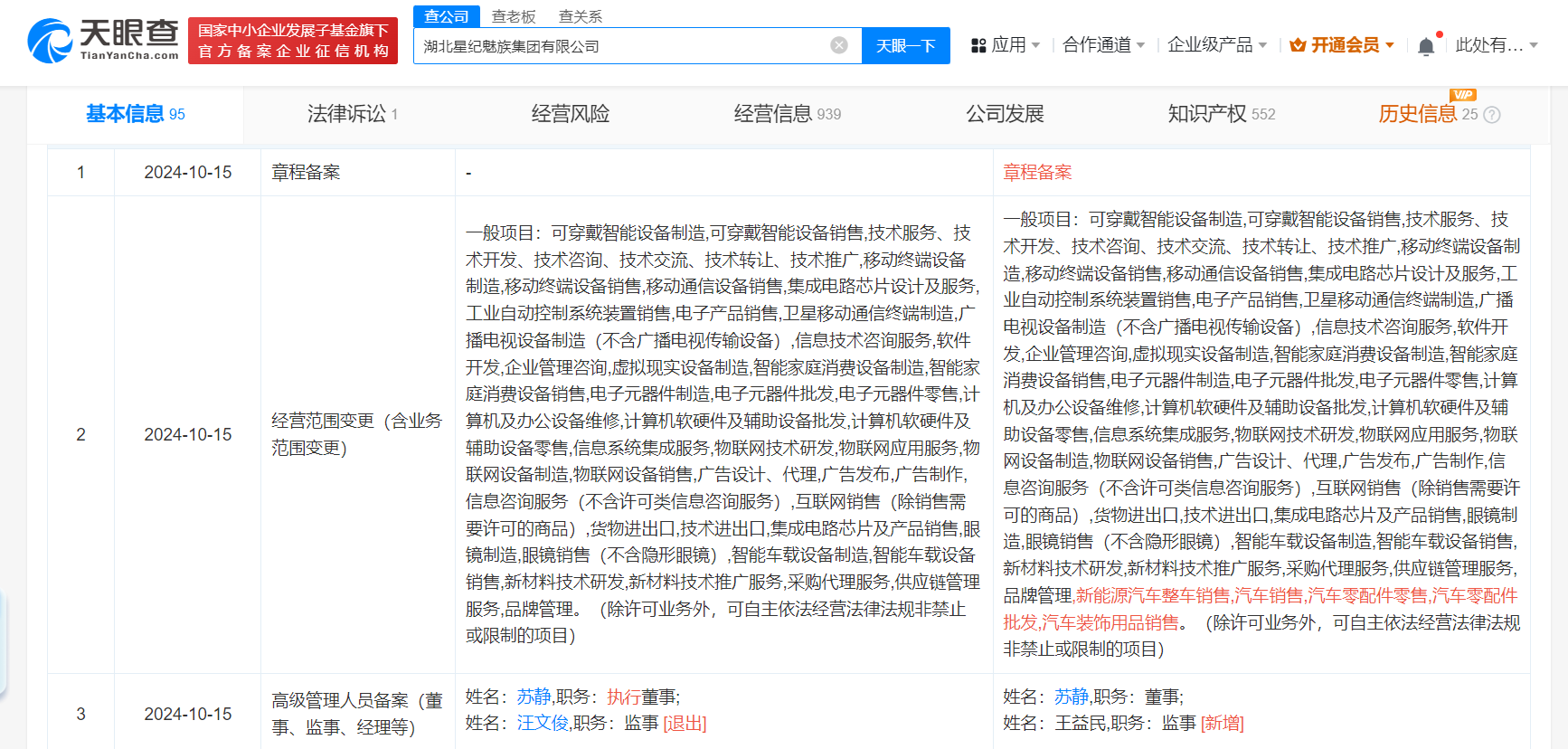Click the 章程备案 change item in row 1
The height and width of the screenshot is (749, 1568).
[x=306, y=172]
